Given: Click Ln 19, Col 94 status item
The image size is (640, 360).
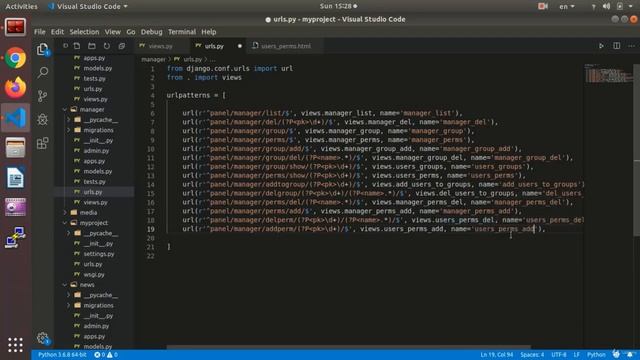Looking at the screenshot, I should pyautogui.click(x=496, y=355).
